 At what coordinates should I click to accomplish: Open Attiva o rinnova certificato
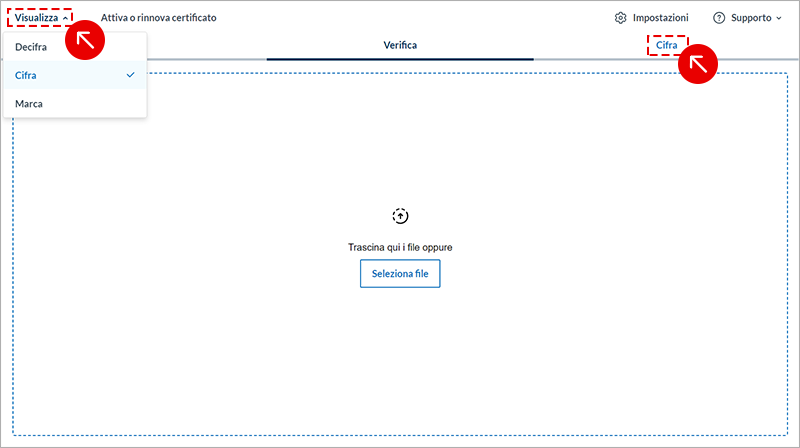pyautogui.click(x=158, y=18)
